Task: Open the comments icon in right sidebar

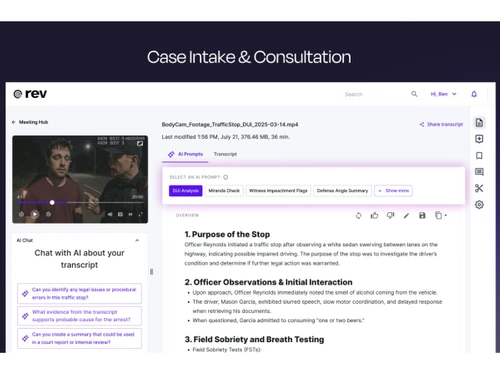Action: [479, 172]
